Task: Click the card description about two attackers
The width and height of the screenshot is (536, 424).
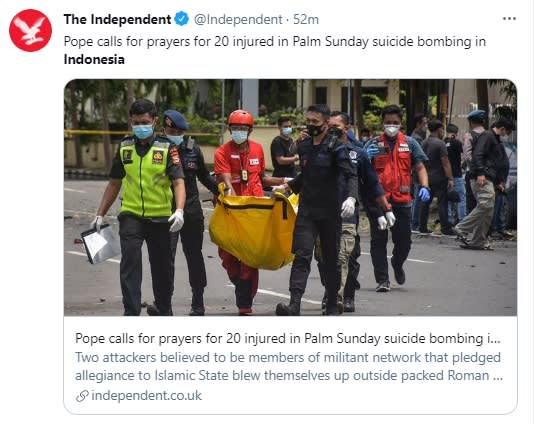Action: coord(289,366)
